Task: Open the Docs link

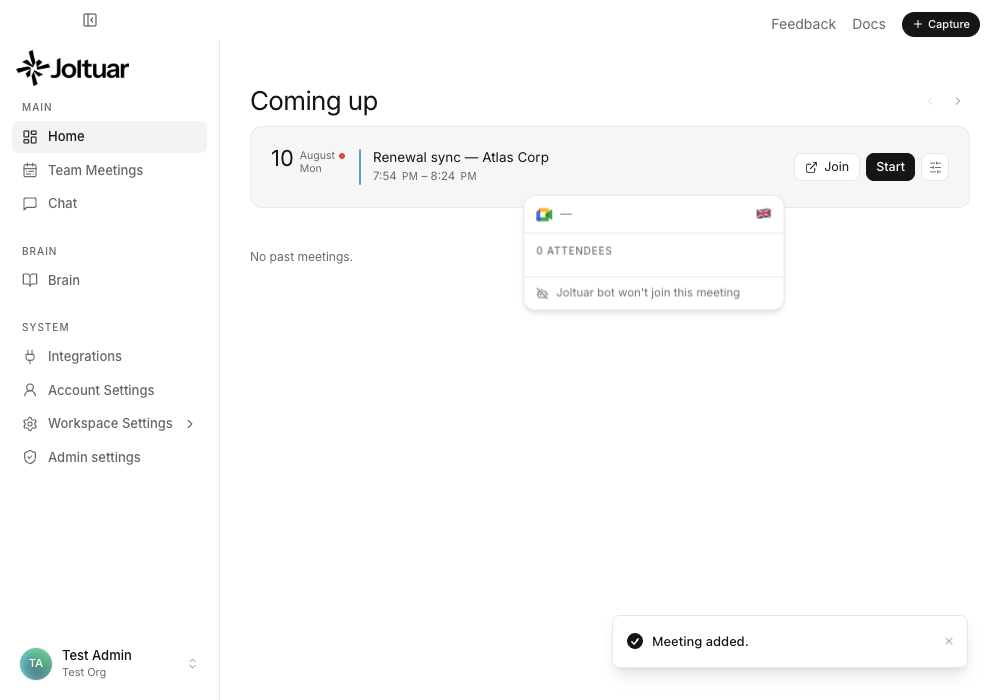Action: (869, 24)
